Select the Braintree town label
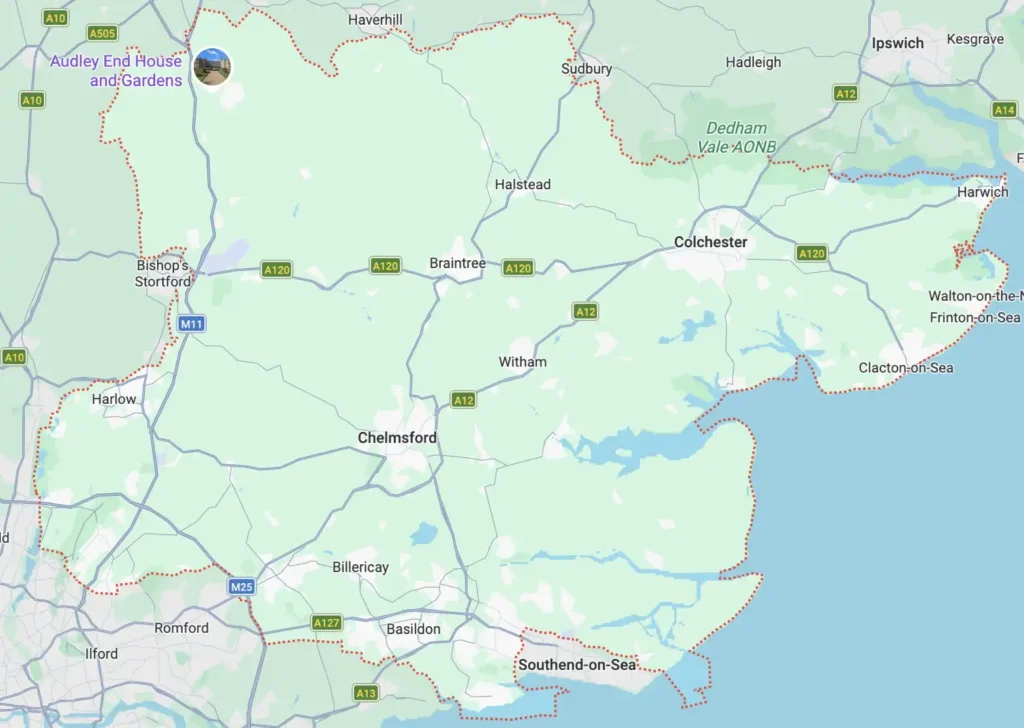The height and width of the screenshot is (728, 1024). coord(458,263)
